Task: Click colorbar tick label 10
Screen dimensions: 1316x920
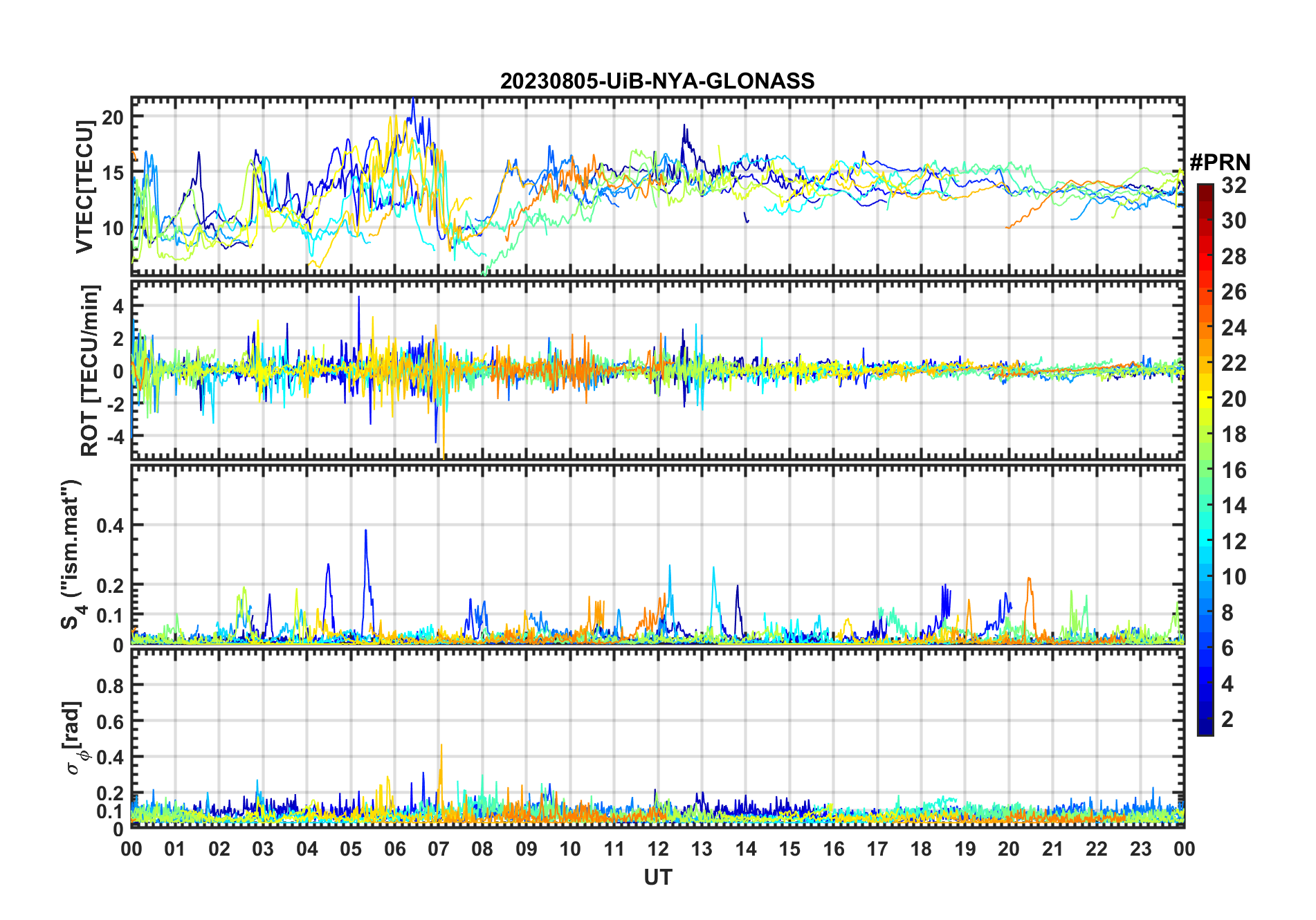Action: click(x=1234, y=577)
